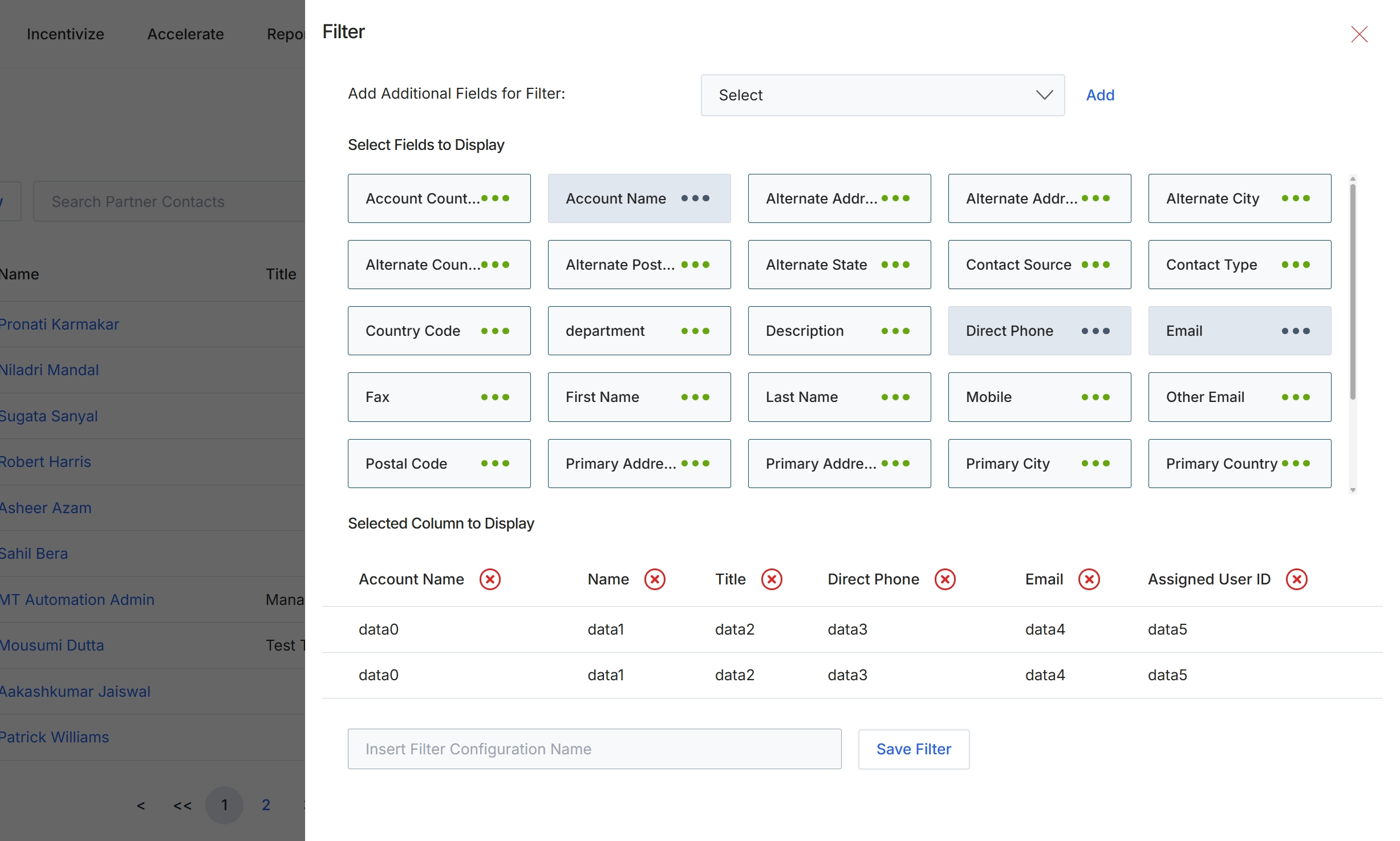Open the Primary City options dots
1400x841 pixels.
(x=1095, y=464)
